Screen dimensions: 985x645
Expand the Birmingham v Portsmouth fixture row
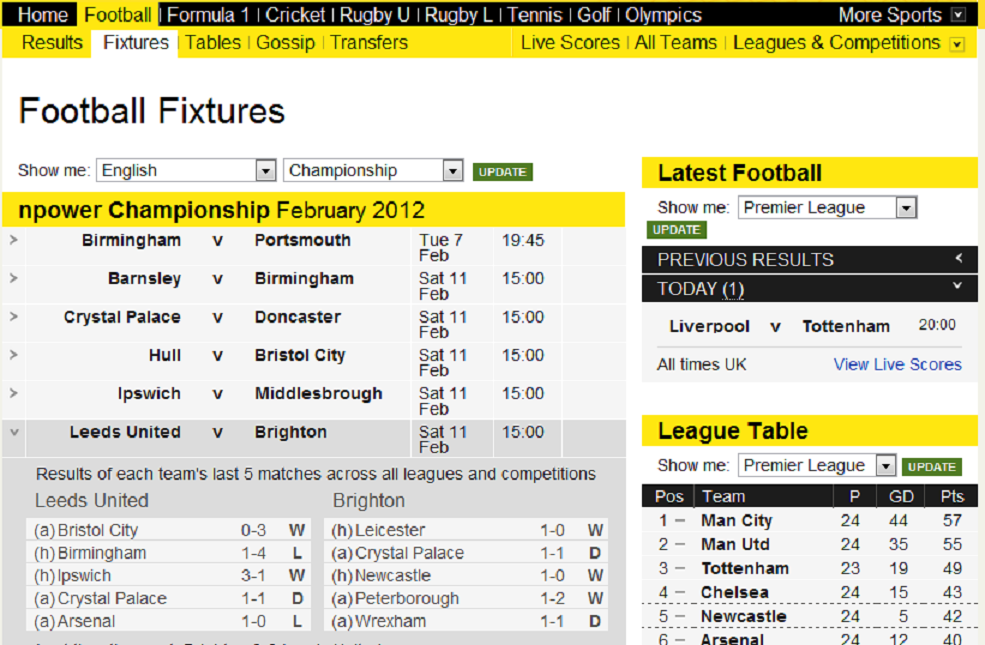click(x=14, y=239)
